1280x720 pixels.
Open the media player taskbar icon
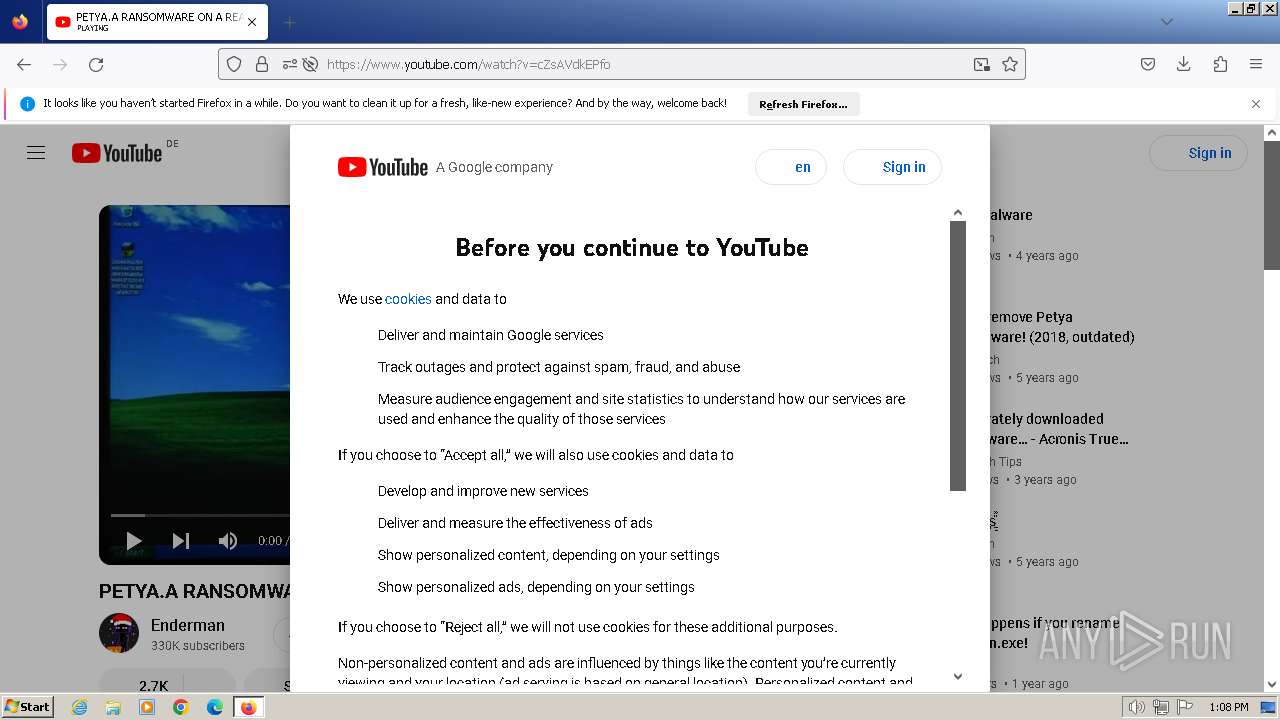coord(147,707)
